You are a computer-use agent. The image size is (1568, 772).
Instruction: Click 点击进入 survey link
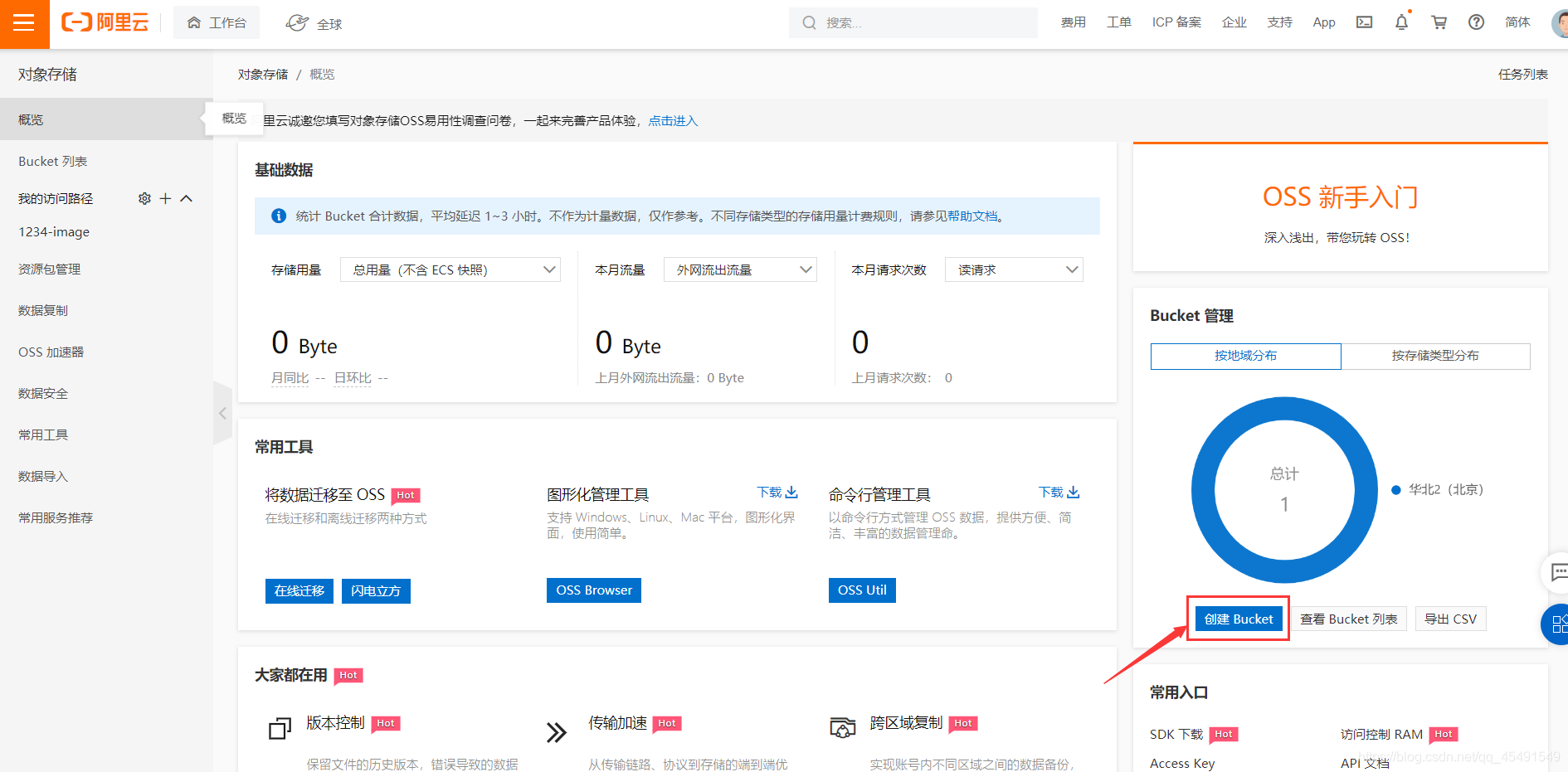673,120
